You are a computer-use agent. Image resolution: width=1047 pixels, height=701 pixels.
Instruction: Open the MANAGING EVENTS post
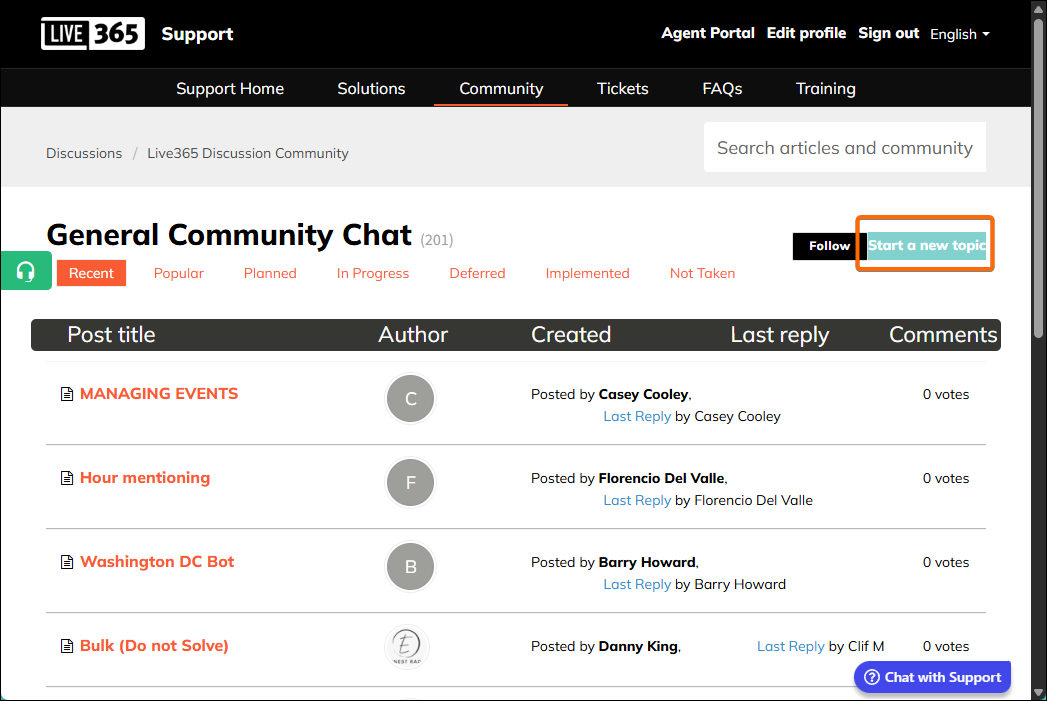[159, 394]
